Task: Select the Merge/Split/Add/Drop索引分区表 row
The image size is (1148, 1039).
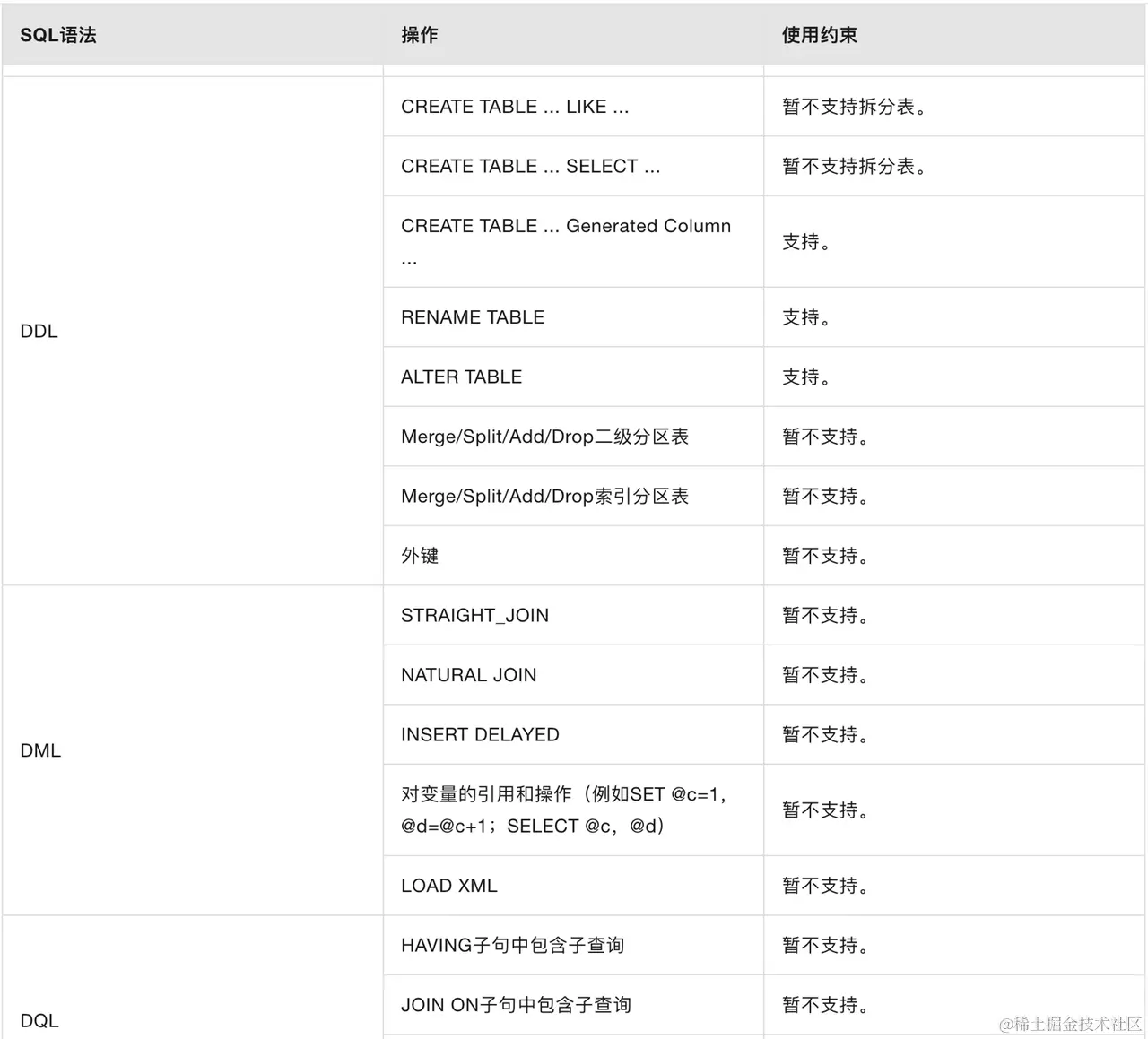Action: pos(544,496)
